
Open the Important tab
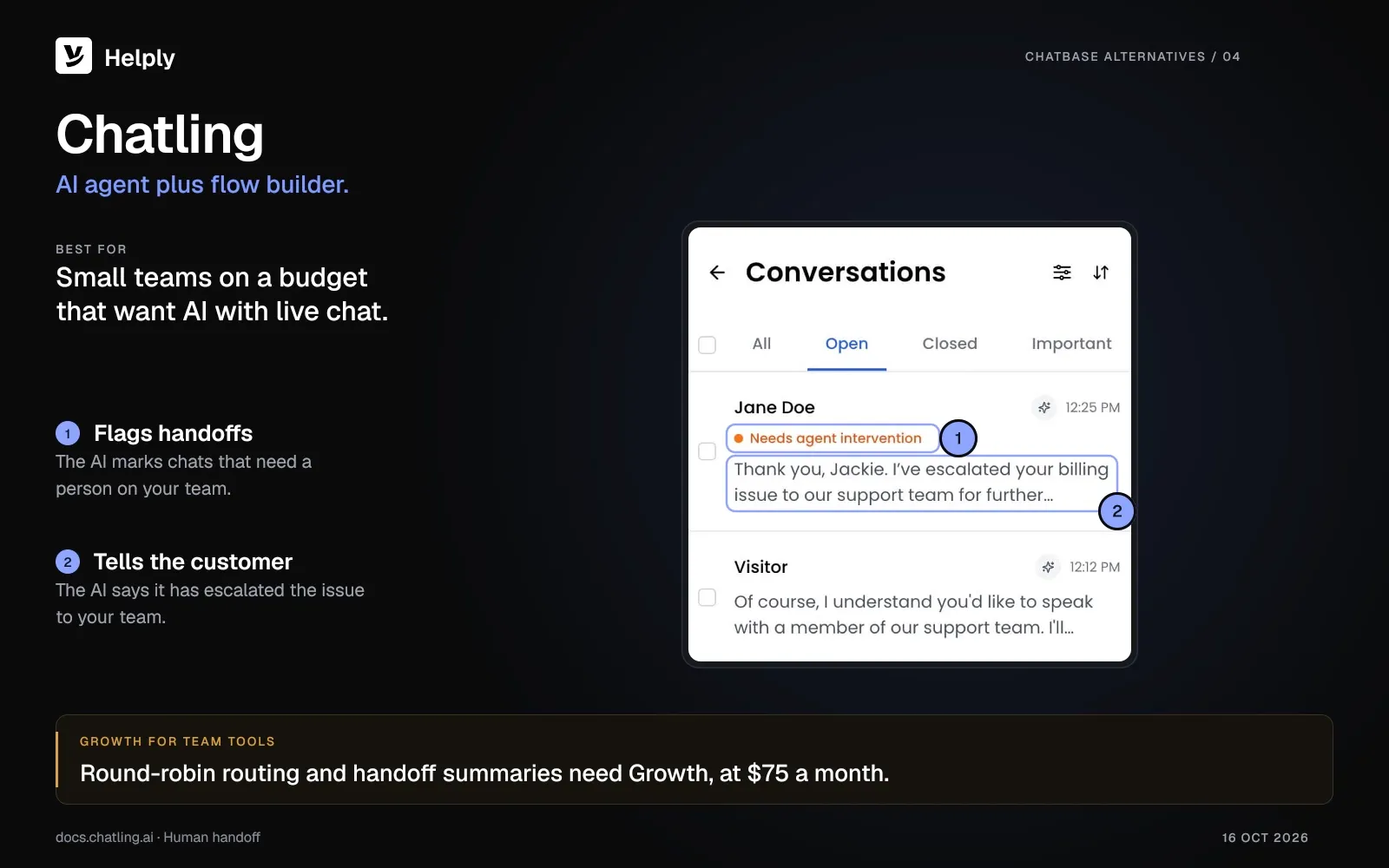coord(1071,344)
